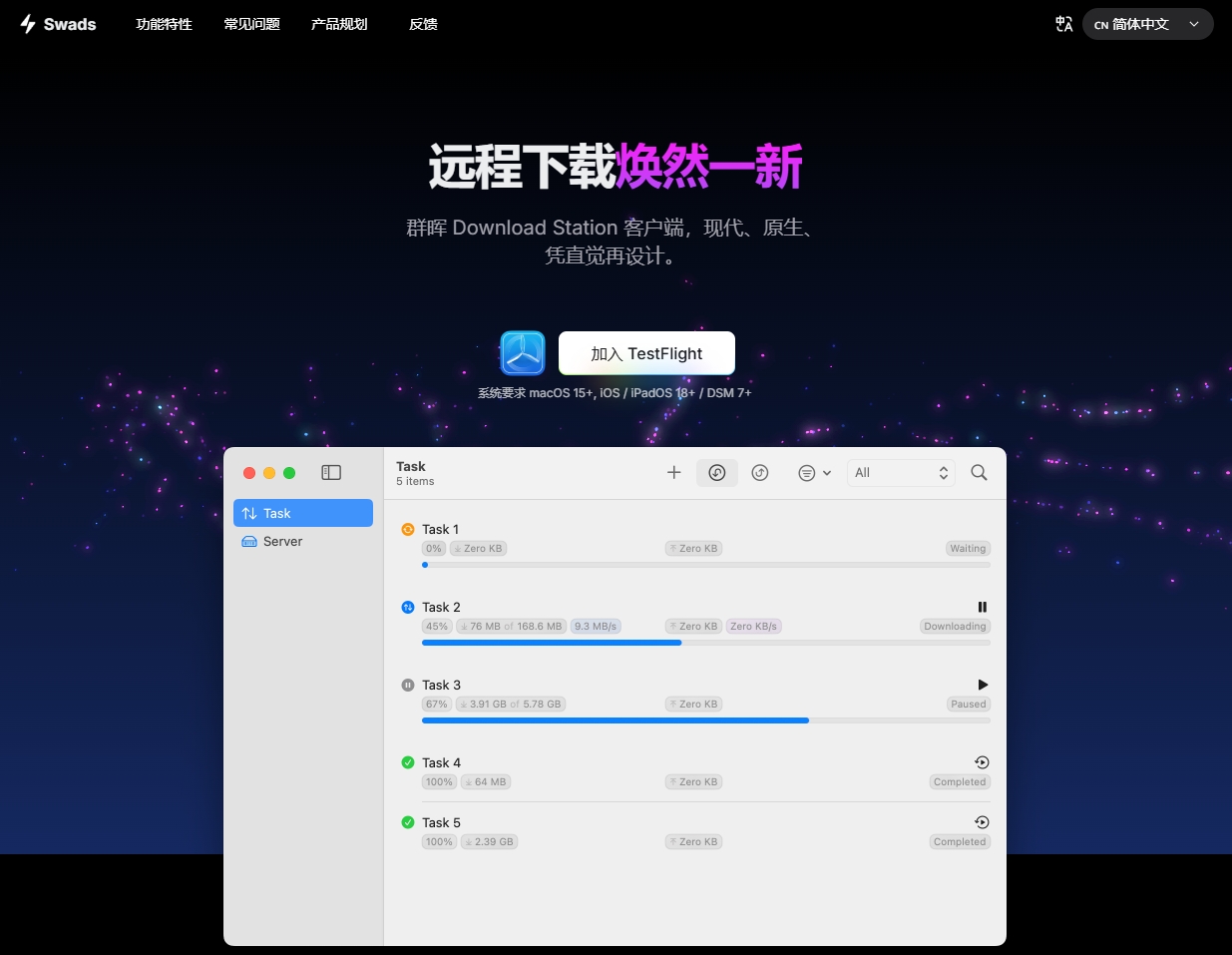The image size is (1232, 955).
Task: Select Task in the sidebar
Action: pyautogui.click(x=303, y=513)
